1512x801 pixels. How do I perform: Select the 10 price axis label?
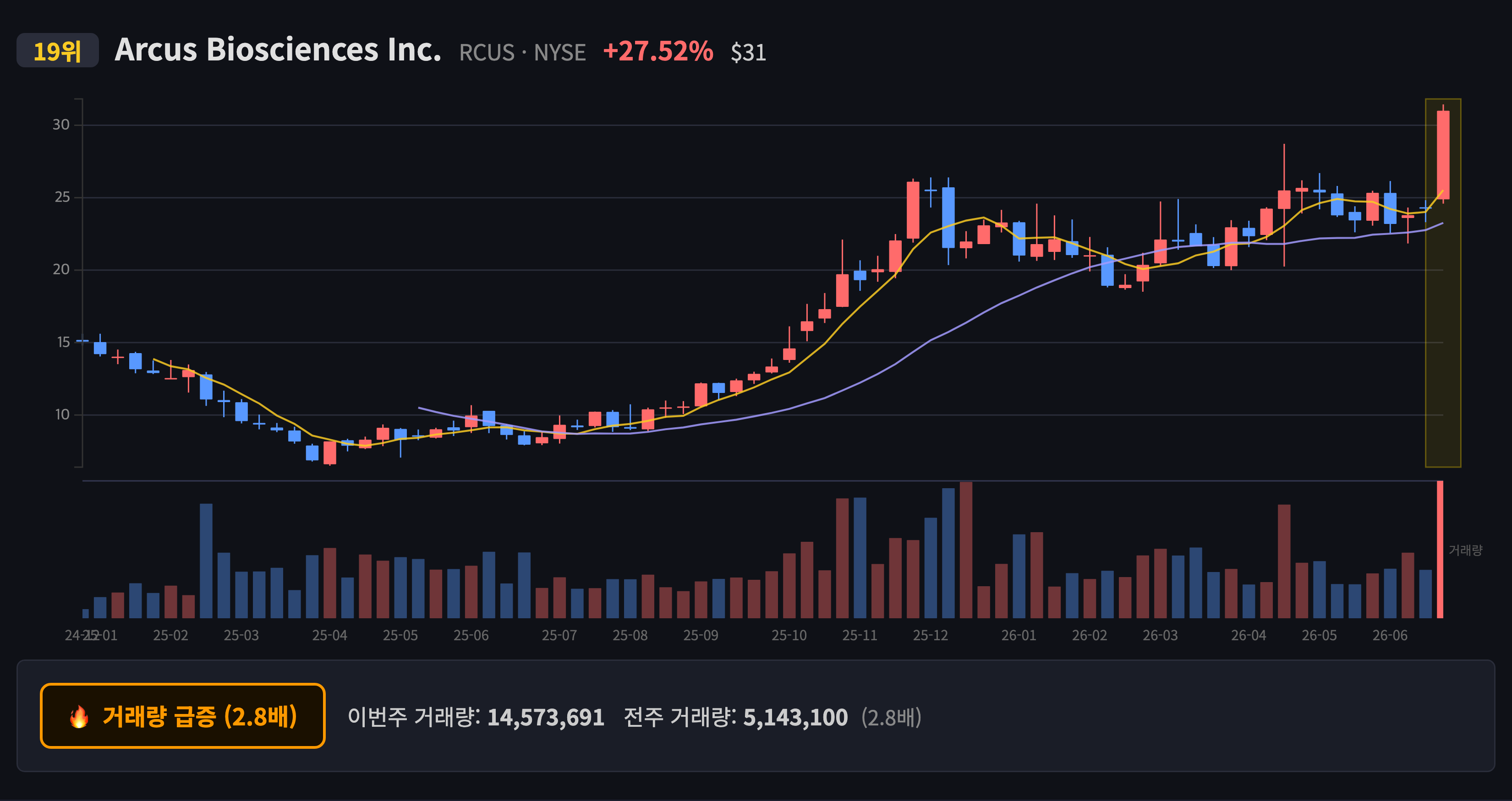coord(62,415)
